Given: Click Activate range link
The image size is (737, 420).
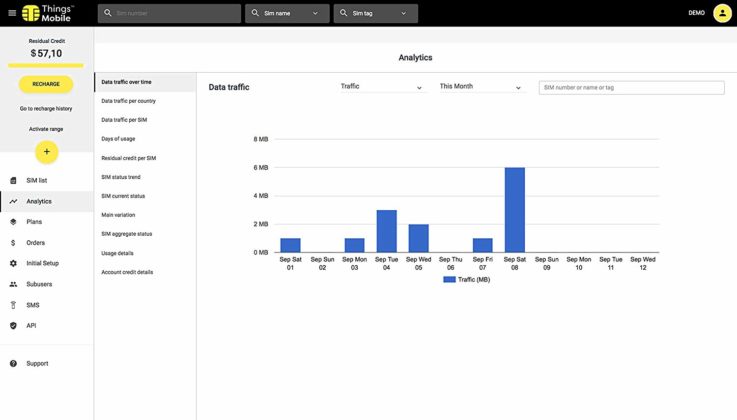Looking at the screenshot, I should 46,129.
